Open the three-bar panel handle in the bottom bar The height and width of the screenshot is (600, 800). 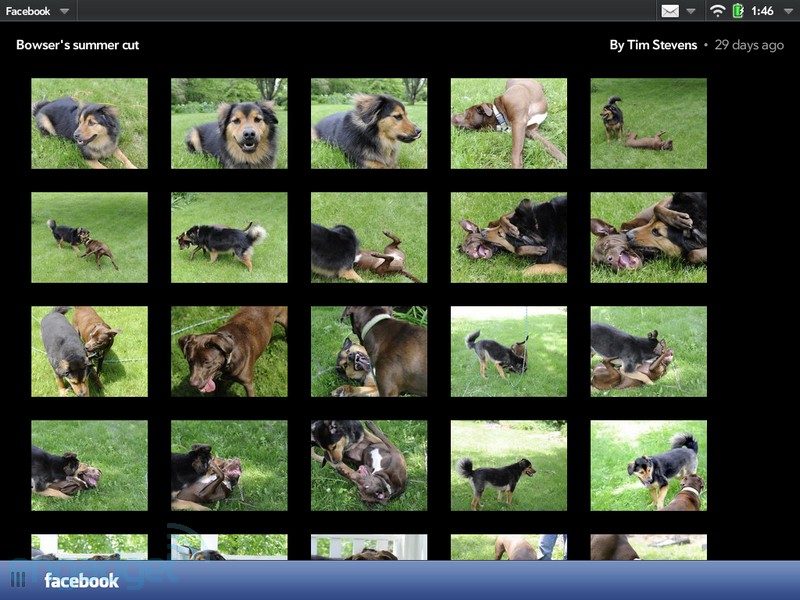18,580
